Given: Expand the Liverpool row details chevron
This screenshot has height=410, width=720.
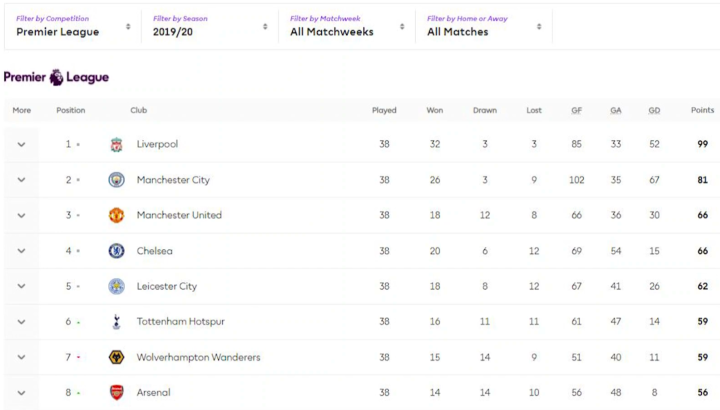Looking at the screenshot, I should 21,144.
